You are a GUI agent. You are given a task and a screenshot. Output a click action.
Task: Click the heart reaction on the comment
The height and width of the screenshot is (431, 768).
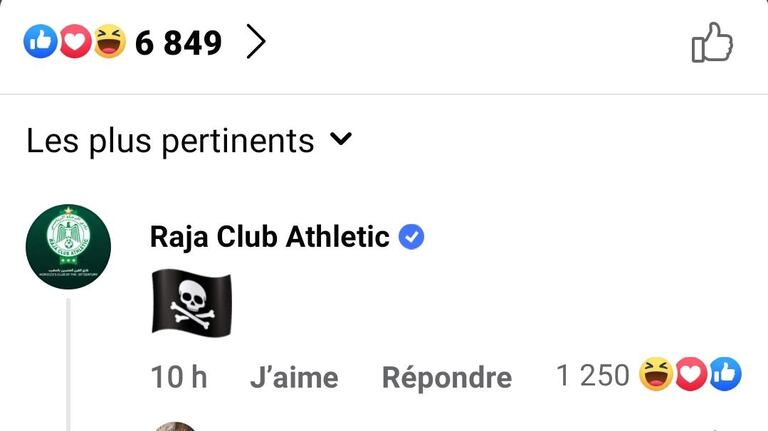691,374
